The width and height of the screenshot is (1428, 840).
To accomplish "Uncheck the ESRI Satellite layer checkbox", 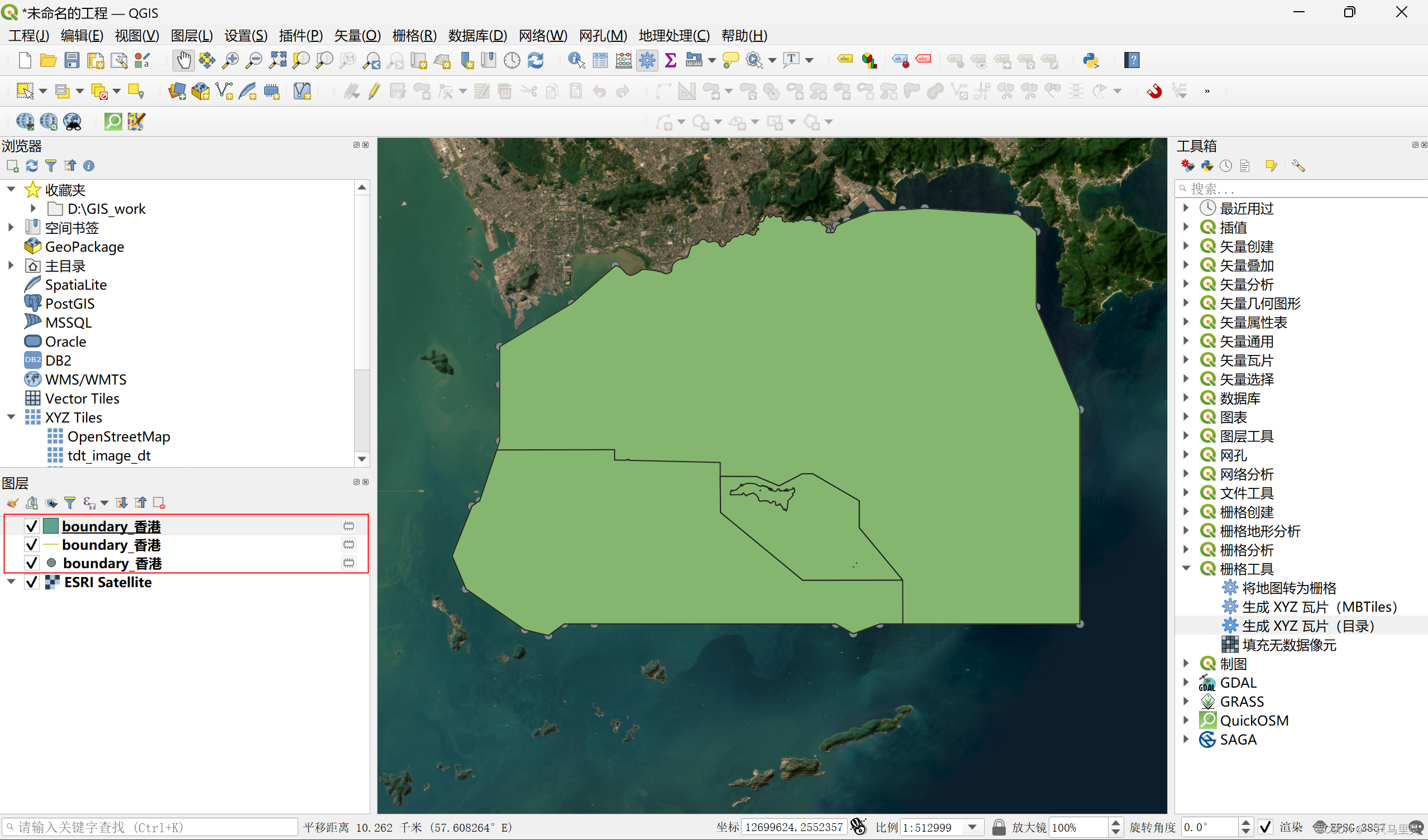I will 32,582.
